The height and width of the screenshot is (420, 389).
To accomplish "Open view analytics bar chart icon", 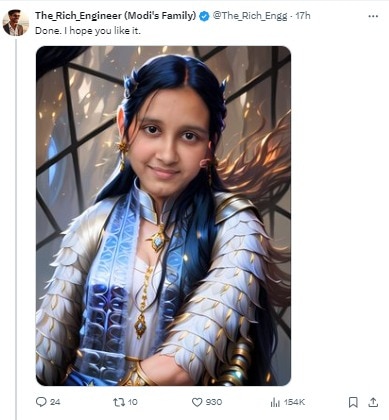I will point(275,402).
